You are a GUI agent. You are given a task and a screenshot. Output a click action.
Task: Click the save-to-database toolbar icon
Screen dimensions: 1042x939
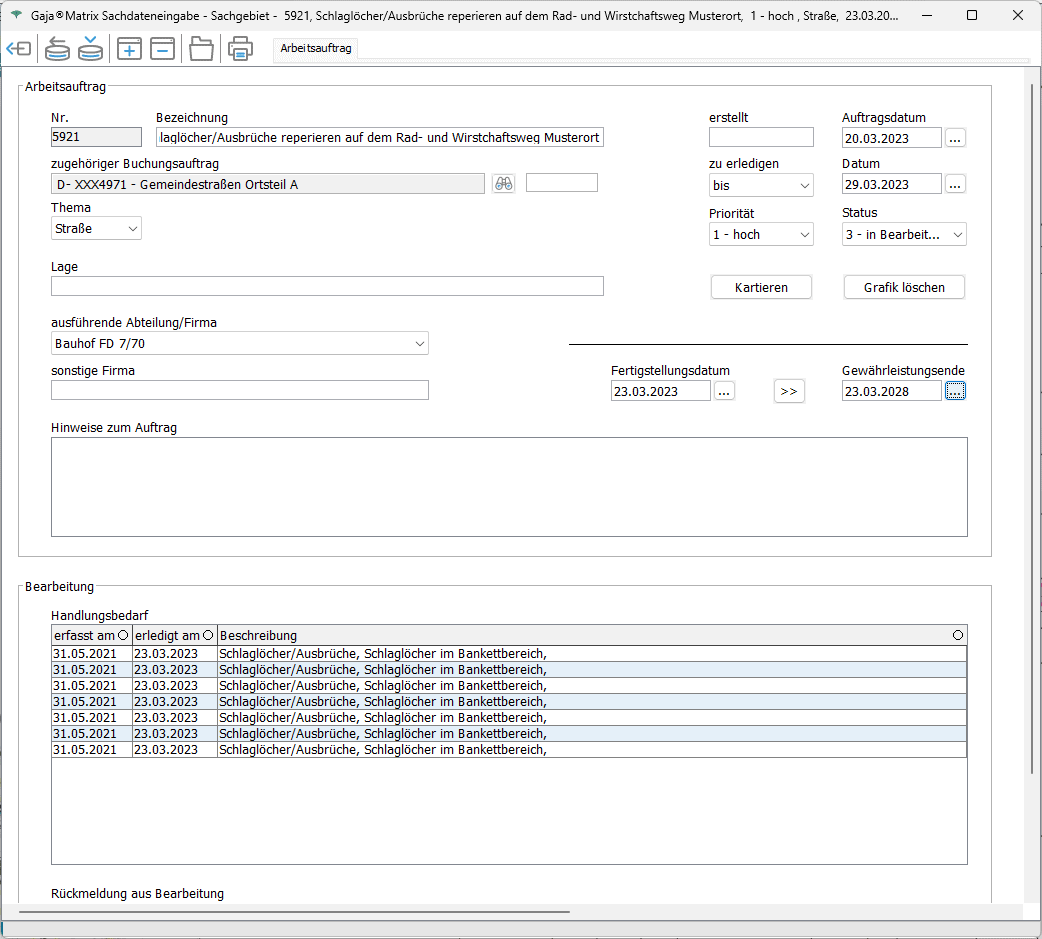91,48
